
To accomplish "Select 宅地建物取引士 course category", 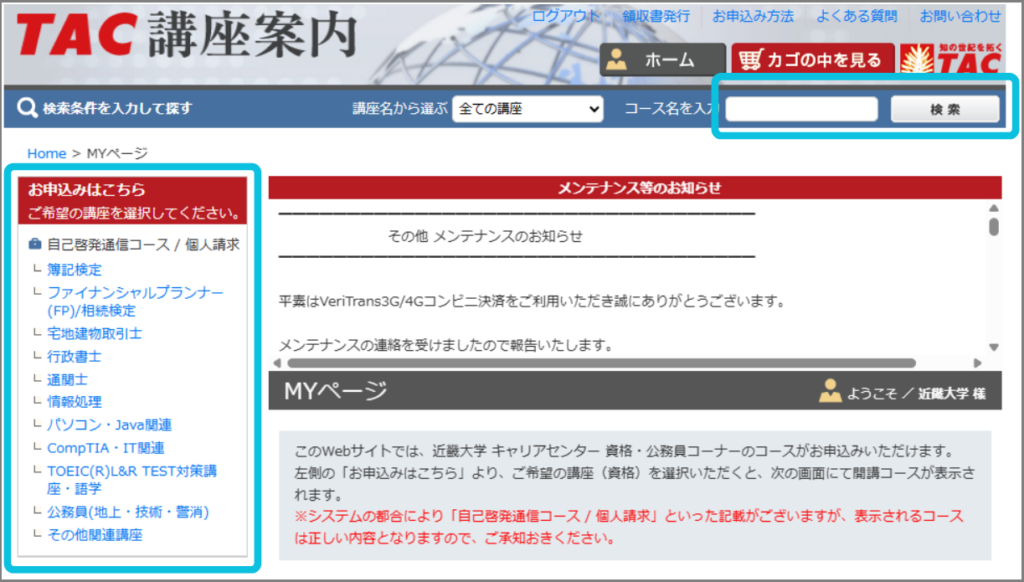I will pos(94,333).
